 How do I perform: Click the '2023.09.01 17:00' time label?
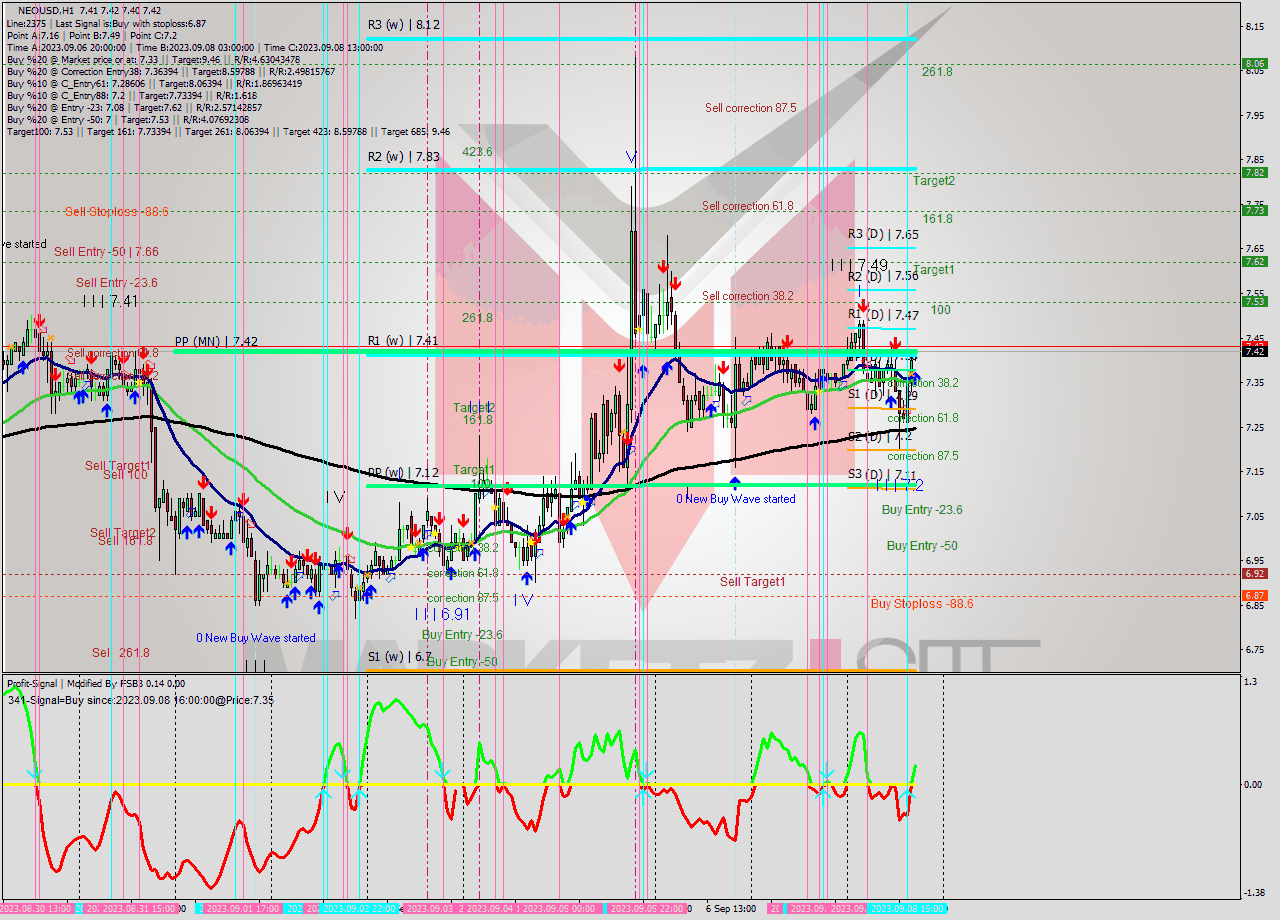[x=241, y=909]
